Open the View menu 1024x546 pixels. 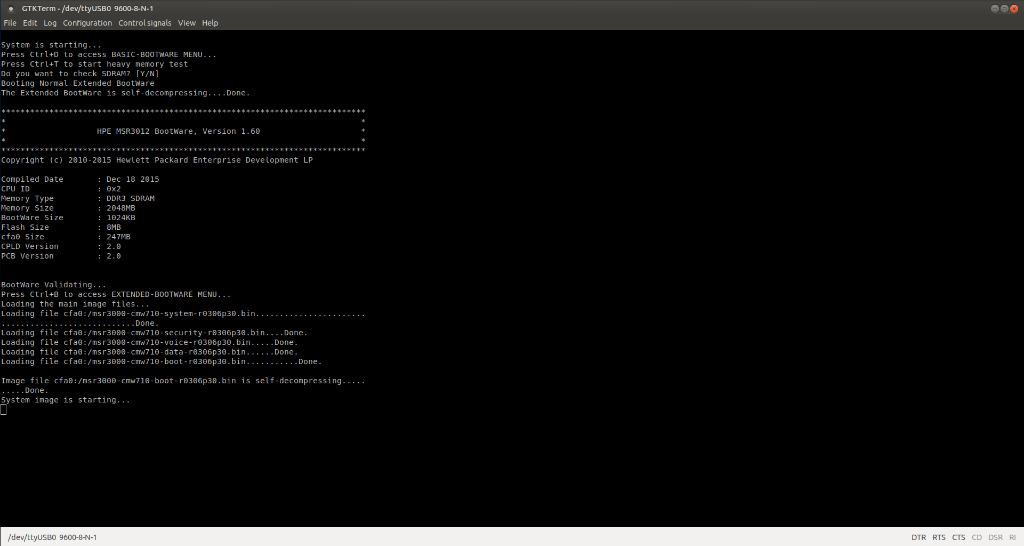coord(187,23)
